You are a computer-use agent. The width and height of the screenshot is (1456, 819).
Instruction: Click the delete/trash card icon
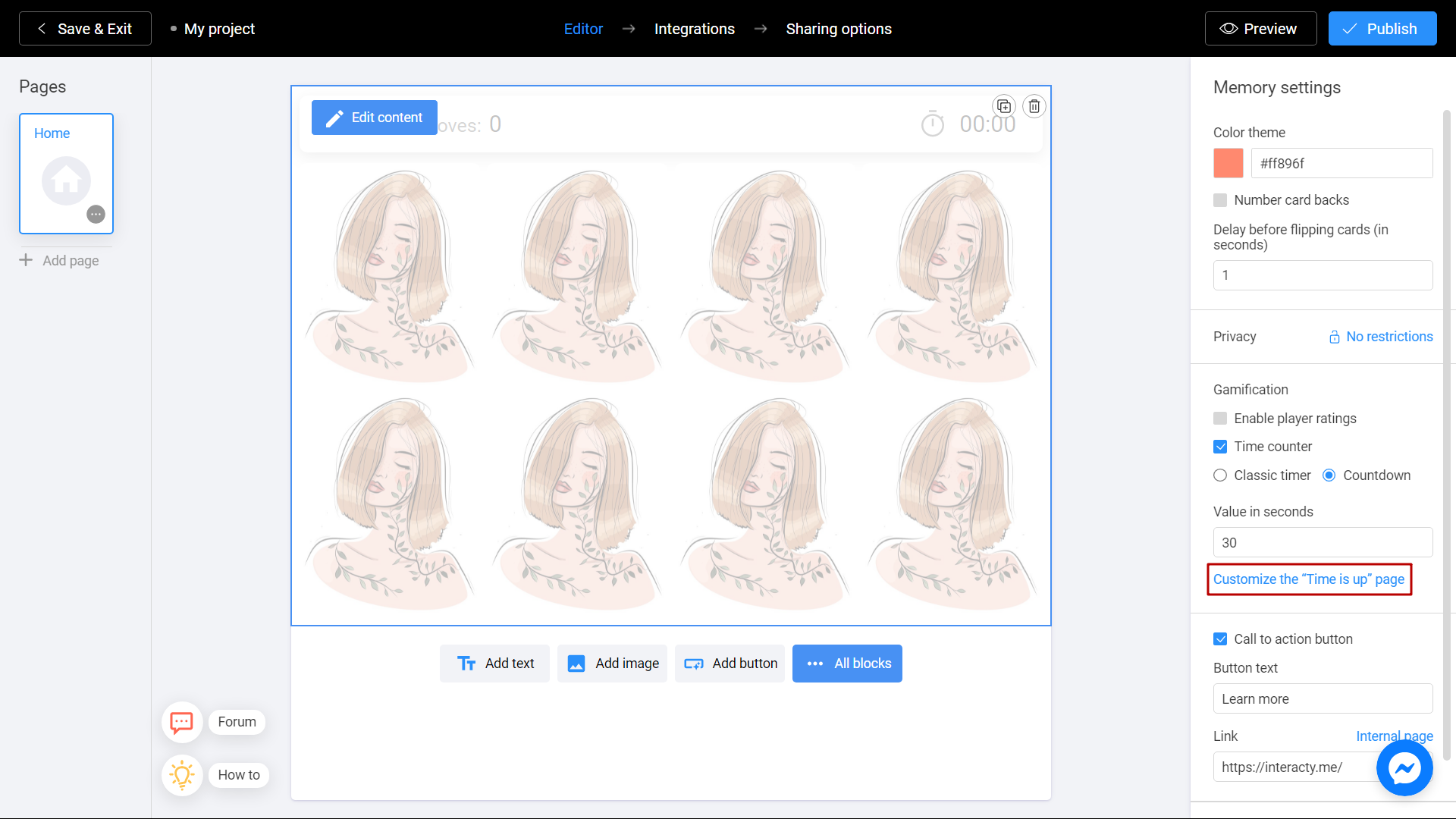pos(1034,106)
